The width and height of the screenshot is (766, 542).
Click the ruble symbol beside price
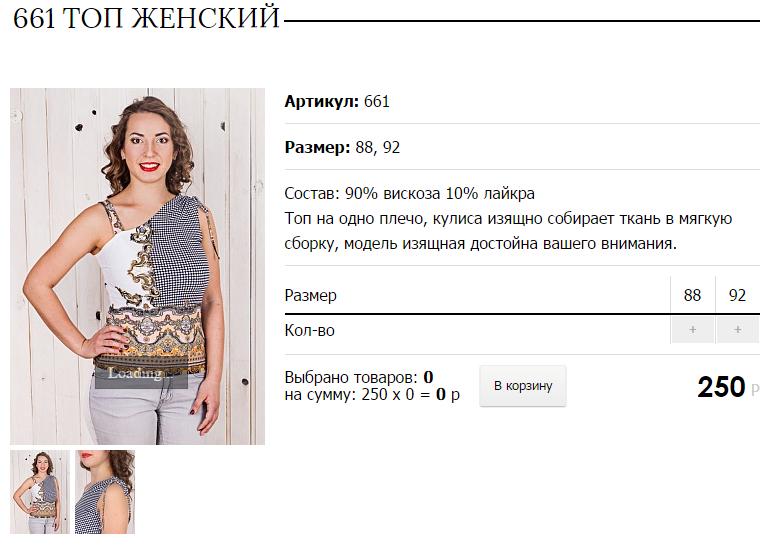755,390
